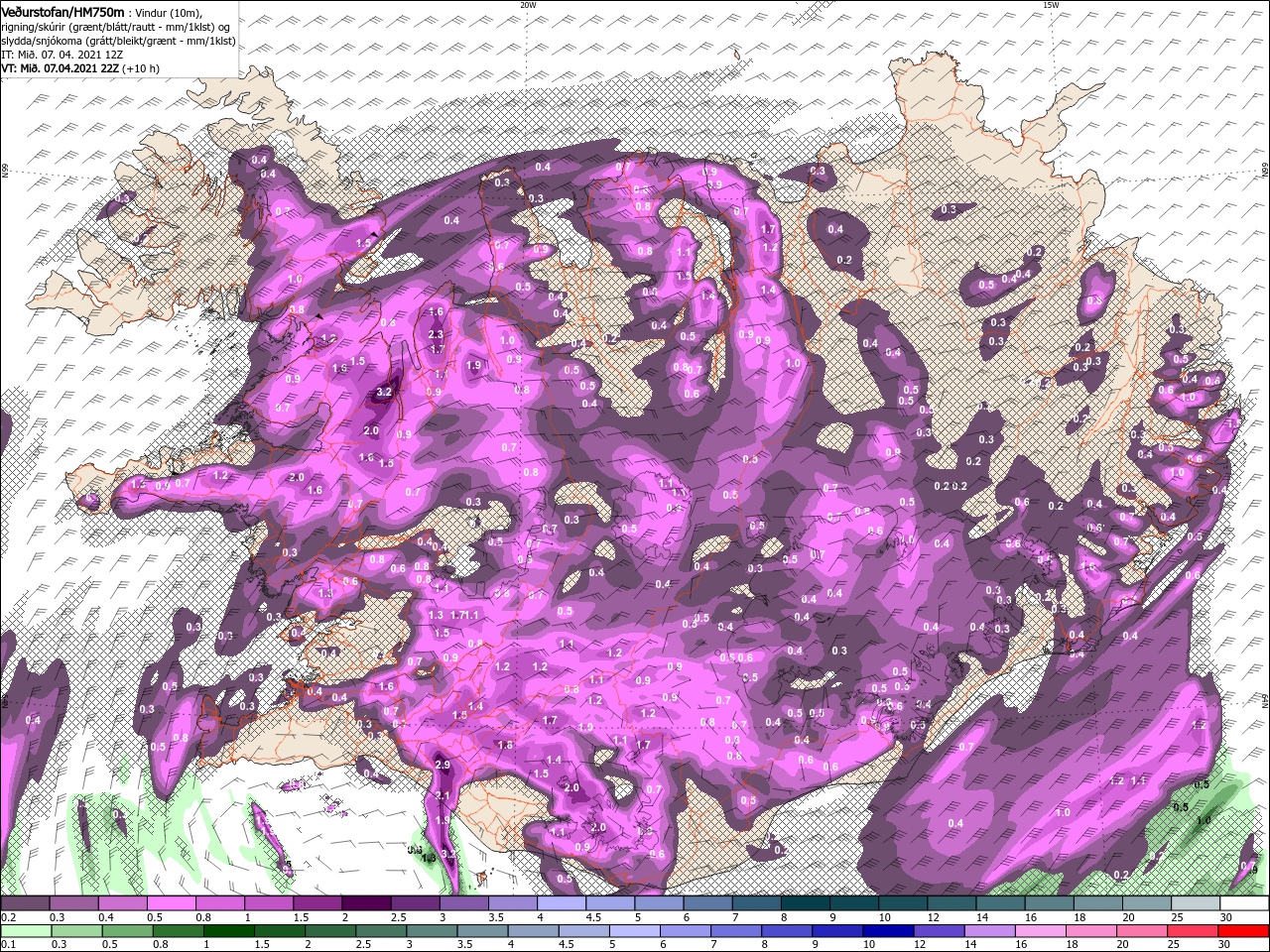Select the purple 12 swatch, lower legend row

click(x=940, y=931)
